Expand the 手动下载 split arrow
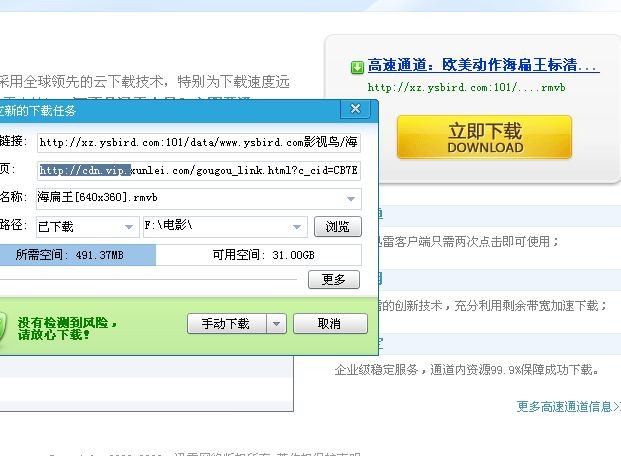The width and height of the screenshot is (621, 456). coord(276,324)
